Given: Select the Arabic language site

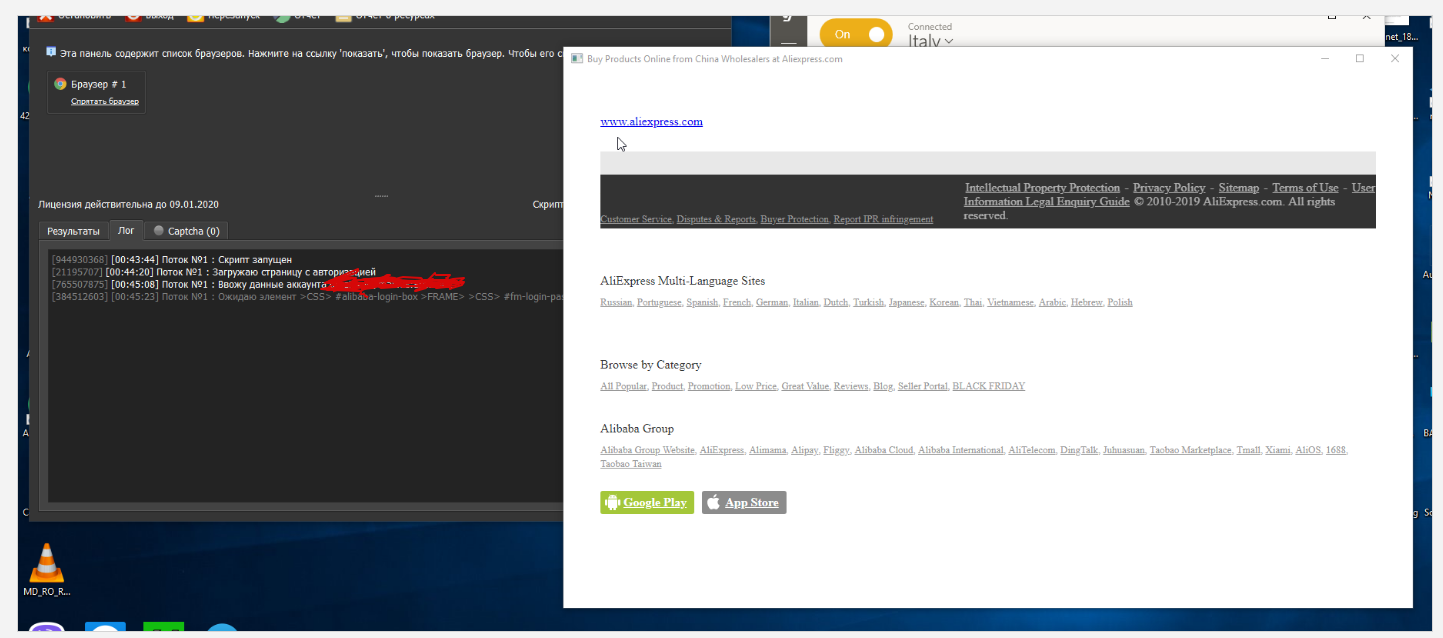Looking at the screenshot, I should 1052,302.
